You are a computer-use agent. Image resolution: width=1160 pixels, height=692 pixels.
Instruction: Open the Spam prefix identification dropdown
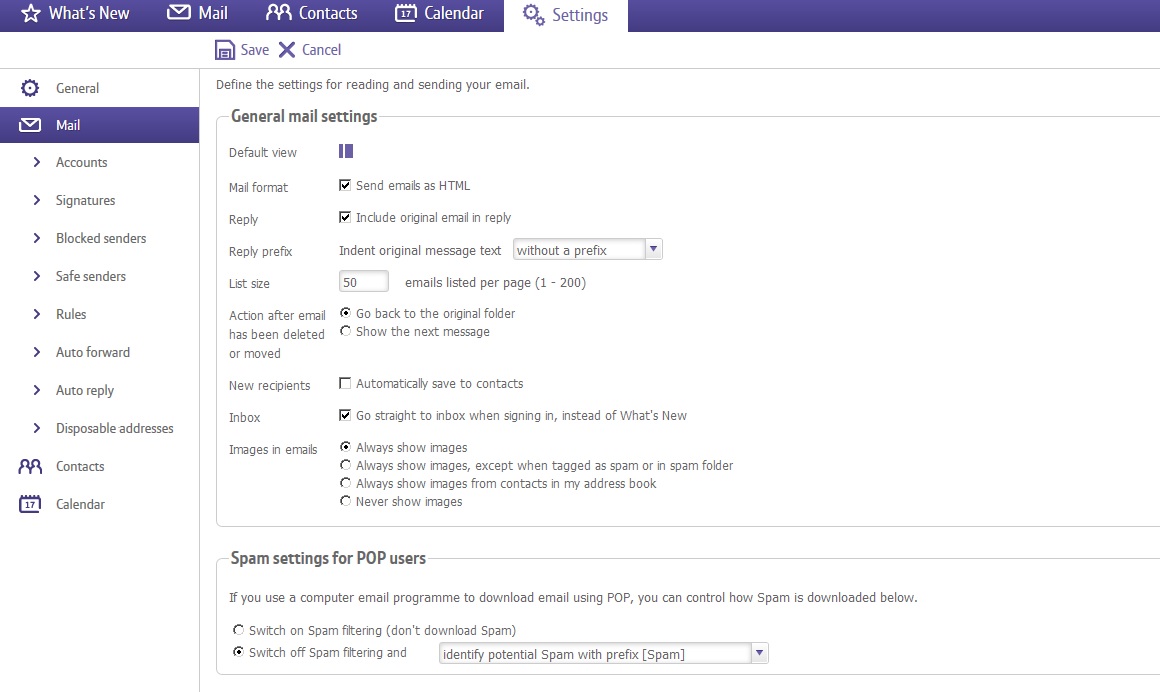pos(758,652)
